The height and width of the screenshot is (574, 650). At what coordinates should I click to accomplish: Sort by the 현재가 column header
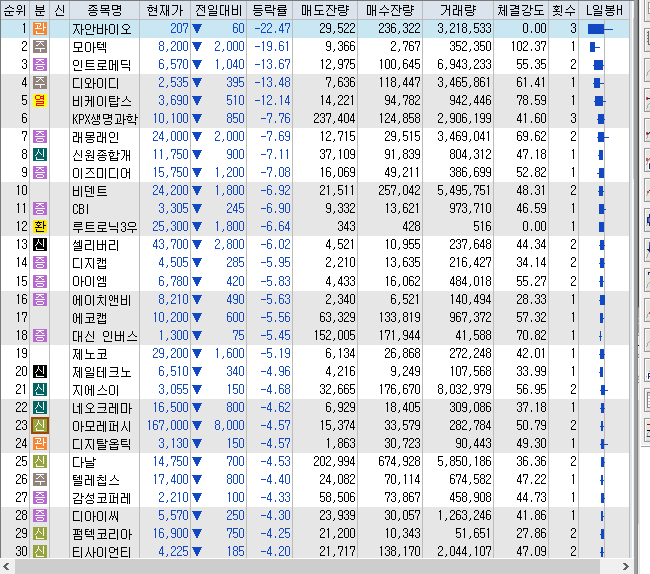tap(165, 10)
